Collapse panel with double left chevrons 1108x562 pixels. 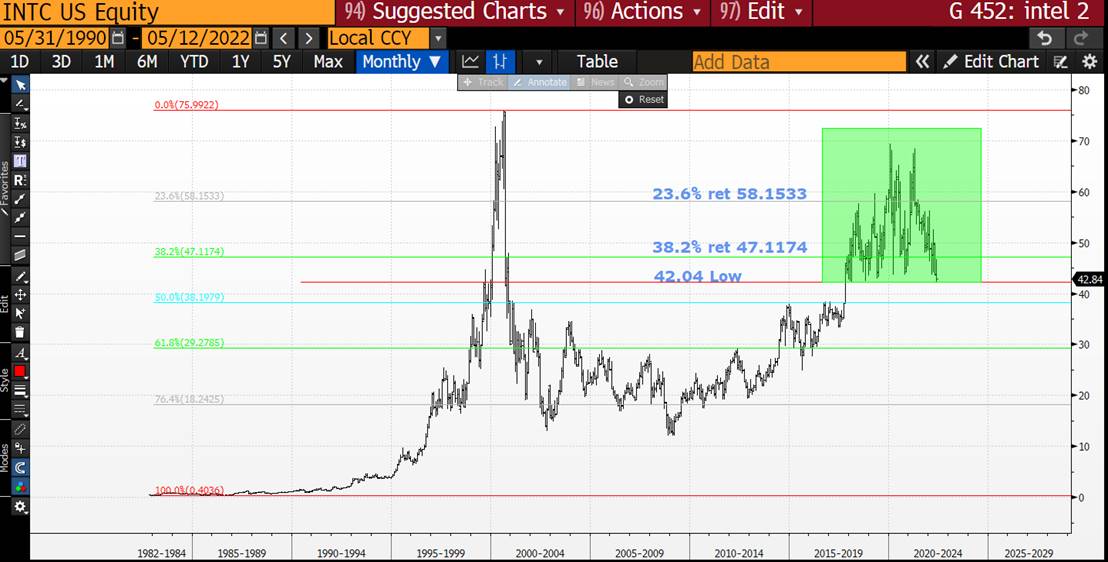[x=922, y=62]
